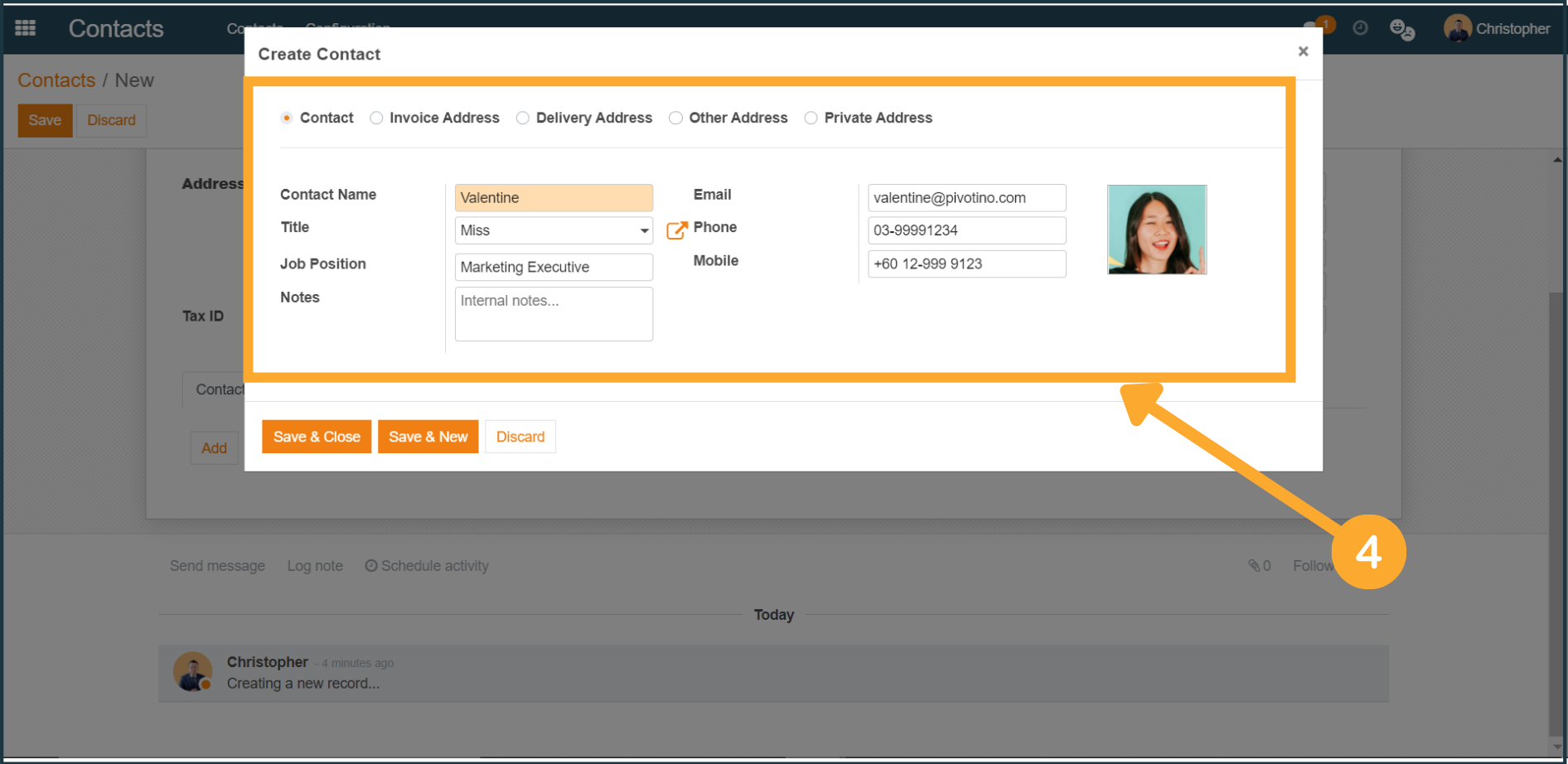Click the contact photo thumbnail
Image resolution: width=1568 pixels, height=764 pixels.
pos(1156,230)
